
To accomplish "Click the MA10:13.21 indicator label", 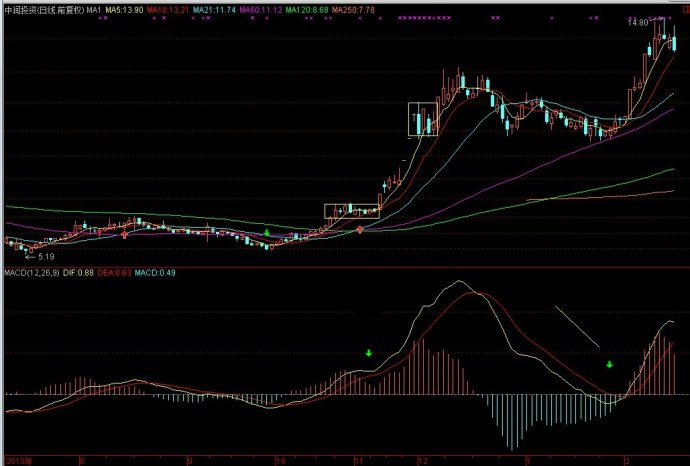I will tap(169, 9).
